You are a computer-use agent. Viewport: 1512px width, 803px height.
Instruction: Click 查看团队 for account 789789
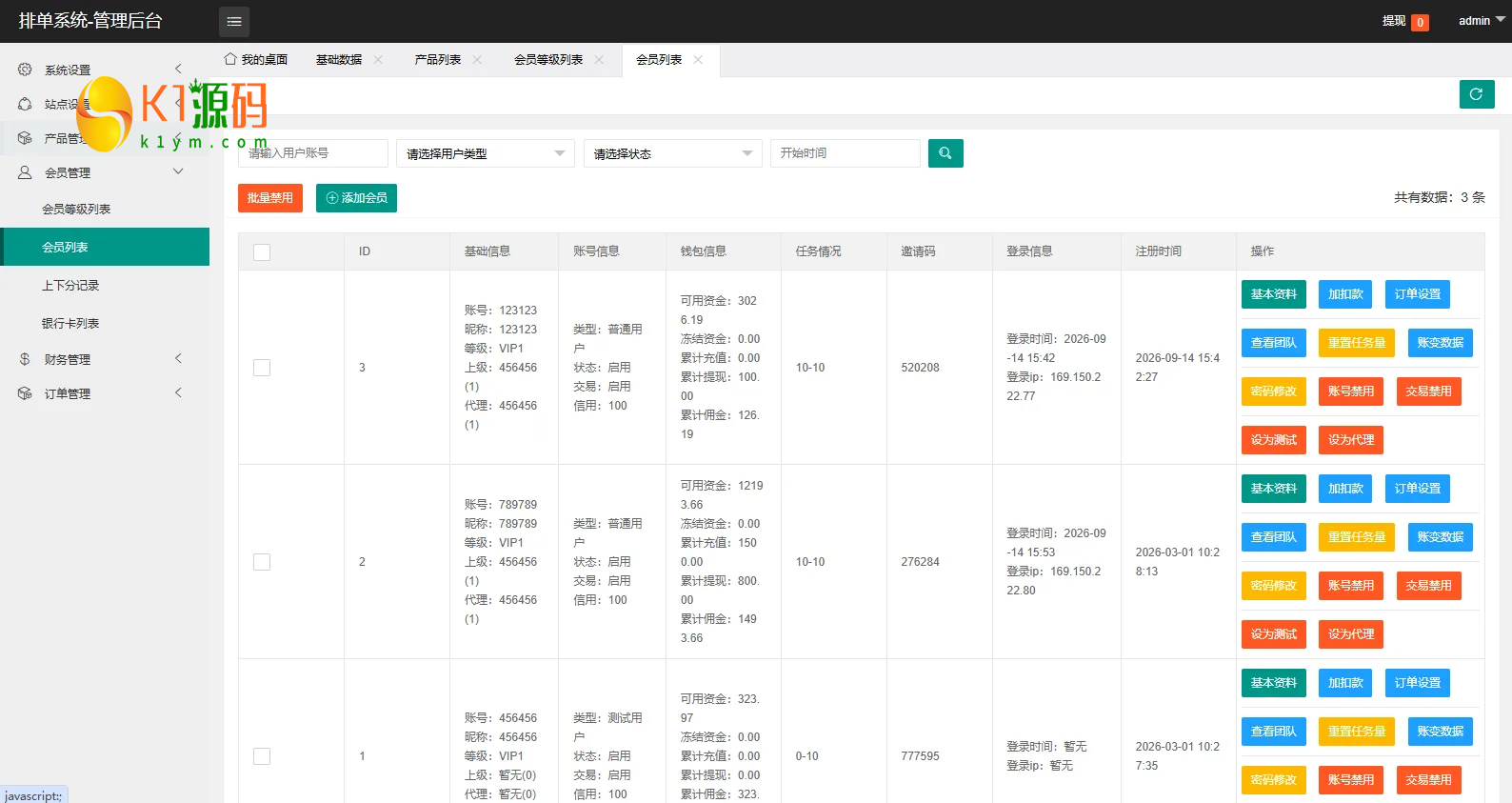click(1274, 537)
